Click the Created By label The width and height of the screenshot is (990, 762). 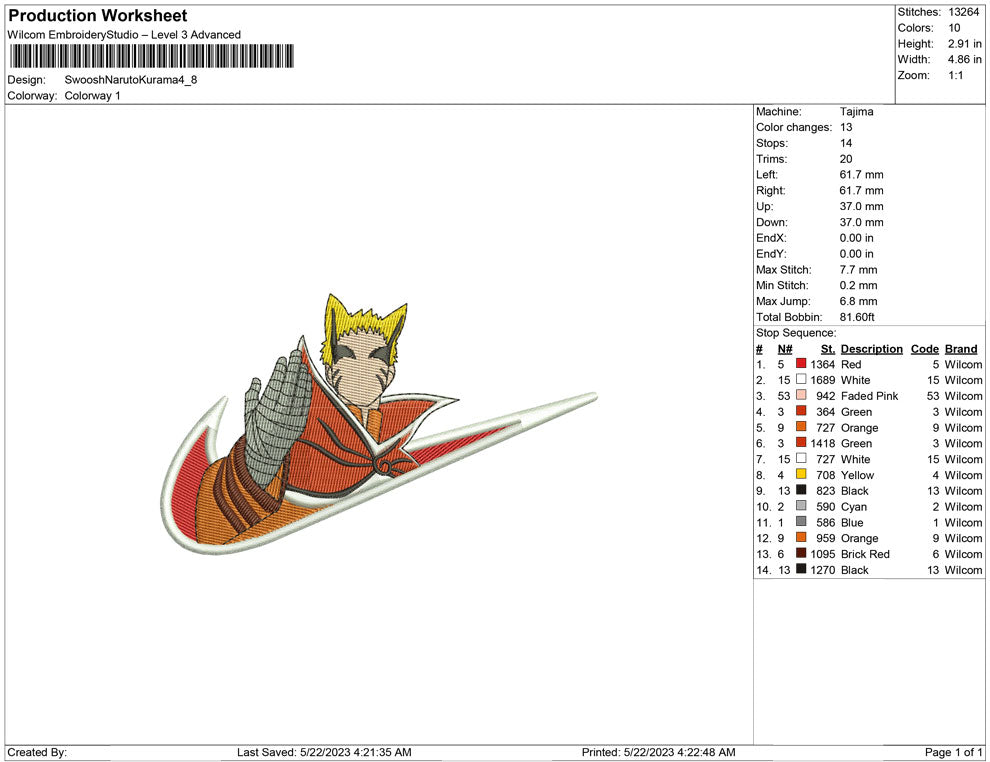pos(37,752)
